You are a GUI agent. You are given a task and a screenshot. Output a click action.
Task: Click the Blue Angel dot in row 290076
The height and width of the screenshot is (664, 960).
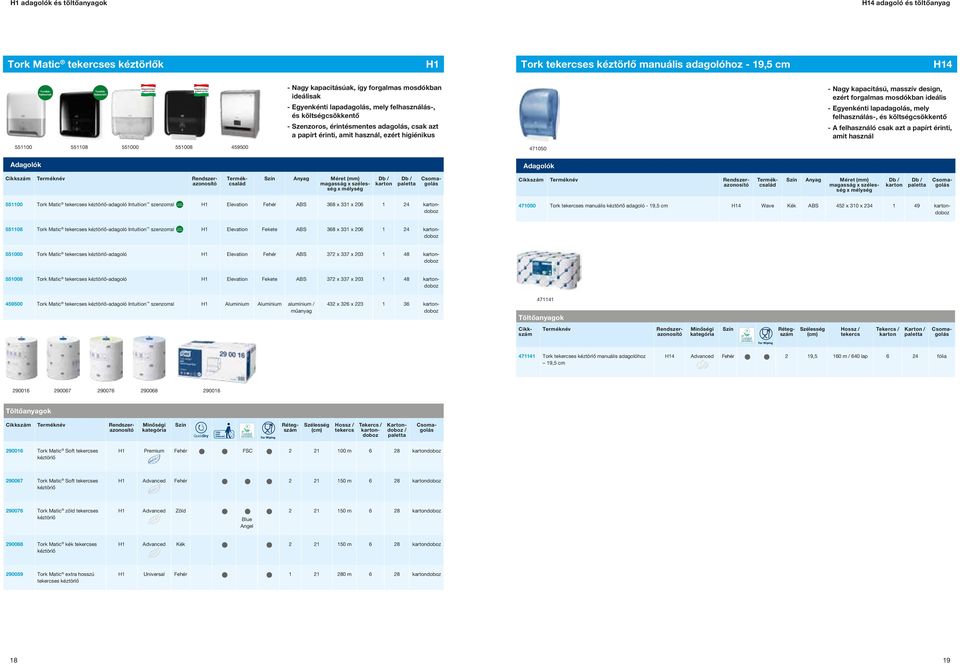tap(247, 512)
